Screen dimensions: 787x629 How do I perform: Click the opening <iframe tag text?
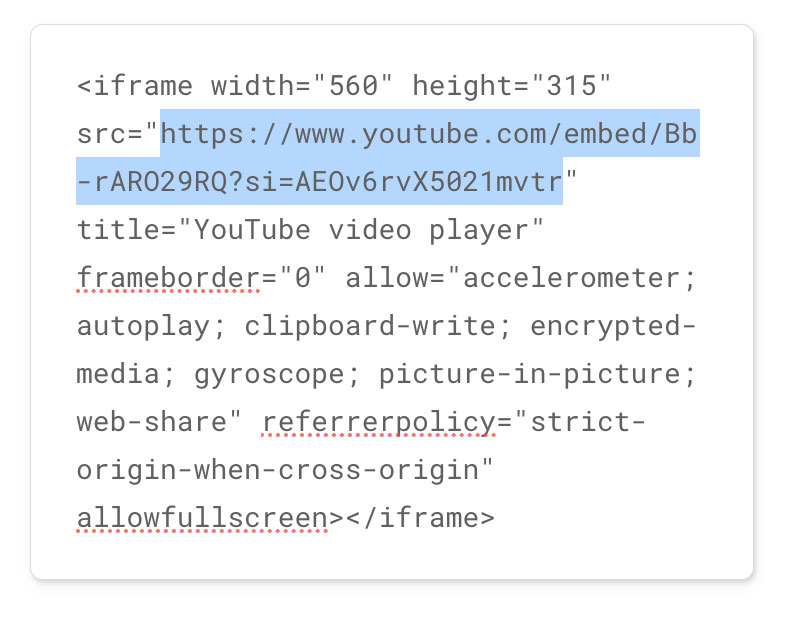pyautogui.click(x=135, y=86)
